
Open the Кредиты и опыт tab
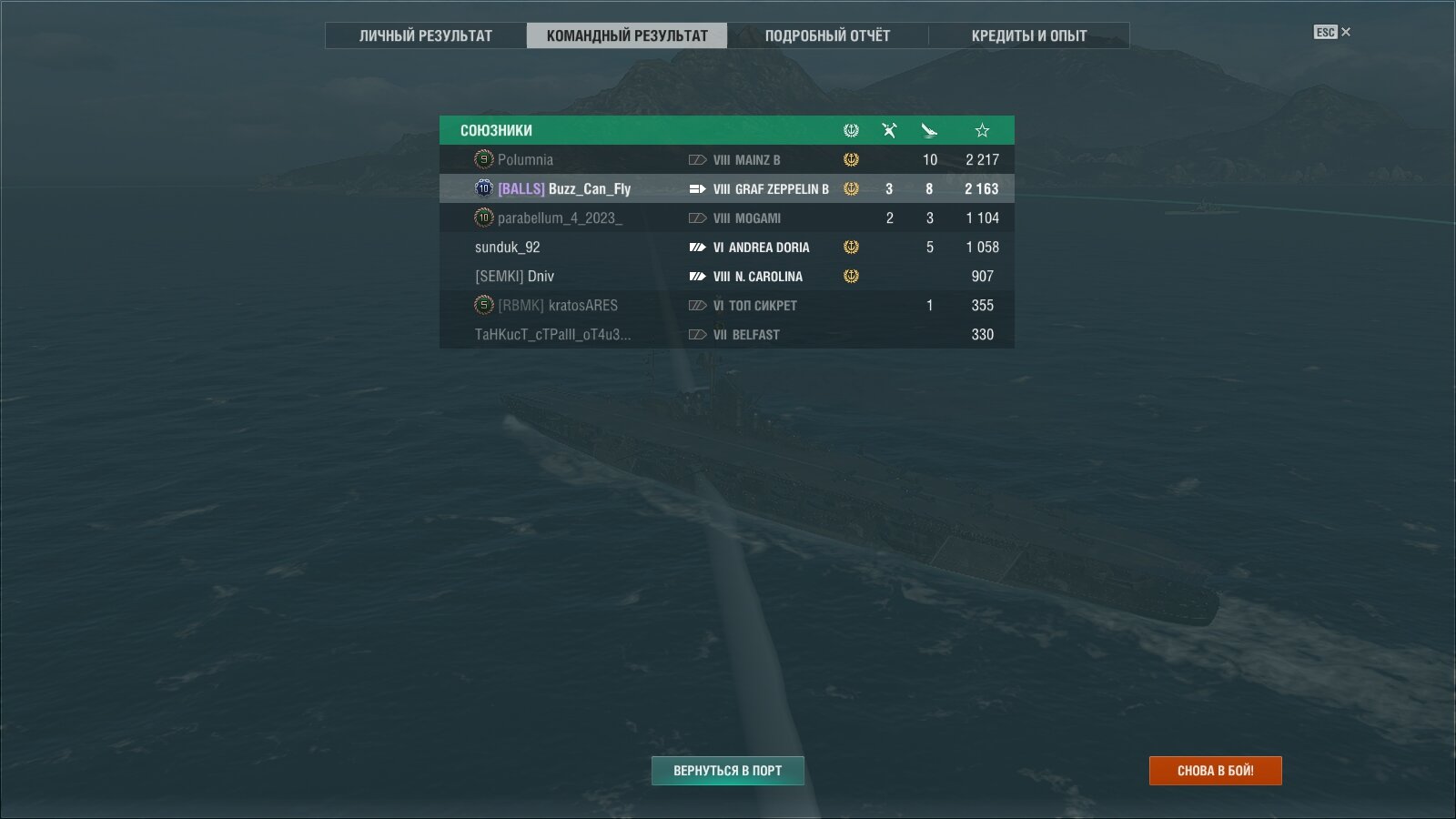click(x=1029, y=35)
